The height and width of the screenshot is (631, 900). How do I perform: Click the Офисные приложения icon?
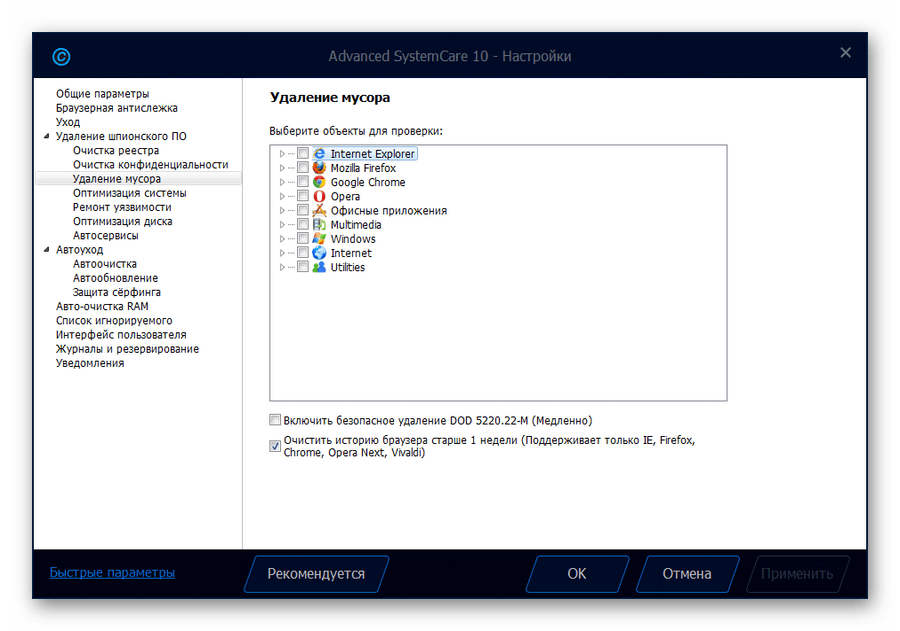click(x=320, y=211)
